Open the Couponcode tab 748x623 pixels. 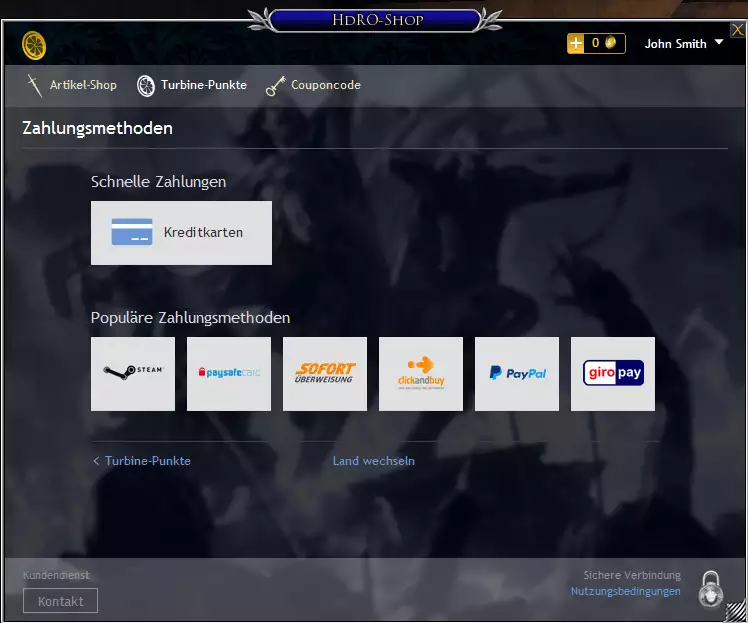[326, 85]
